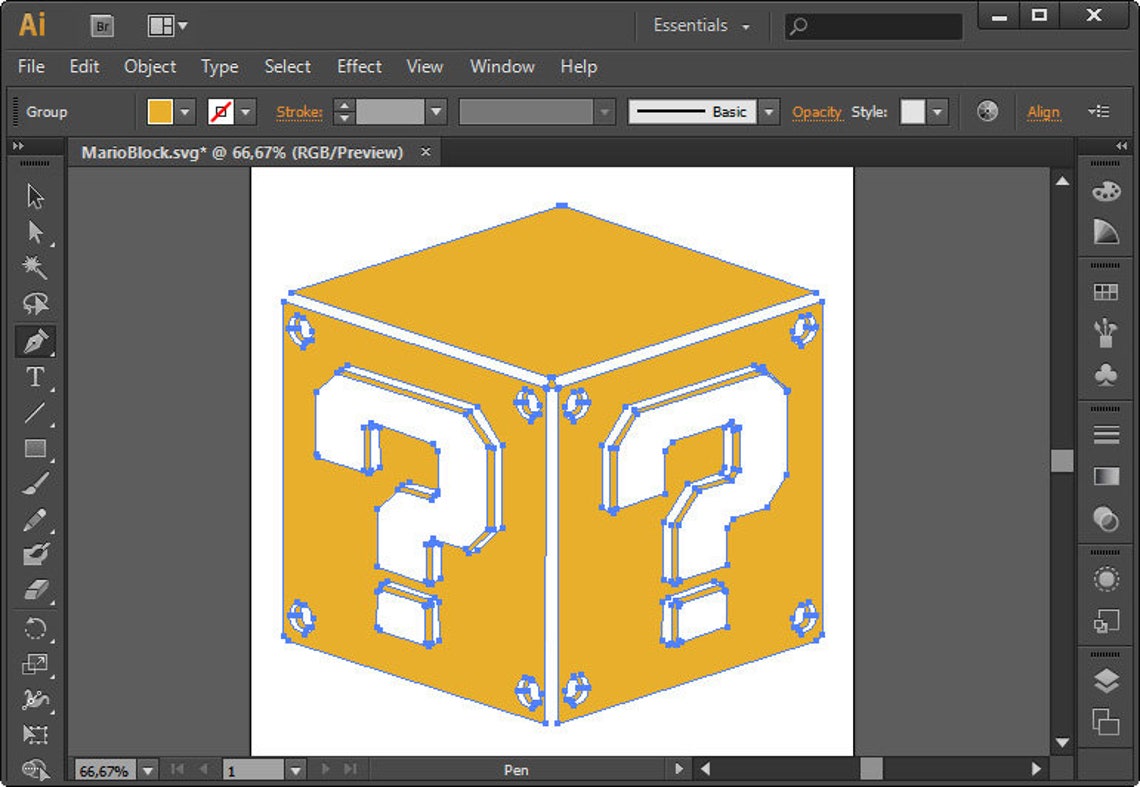Click the Style thumbnail toggle
1140x787 pixels.
point(913,111)
